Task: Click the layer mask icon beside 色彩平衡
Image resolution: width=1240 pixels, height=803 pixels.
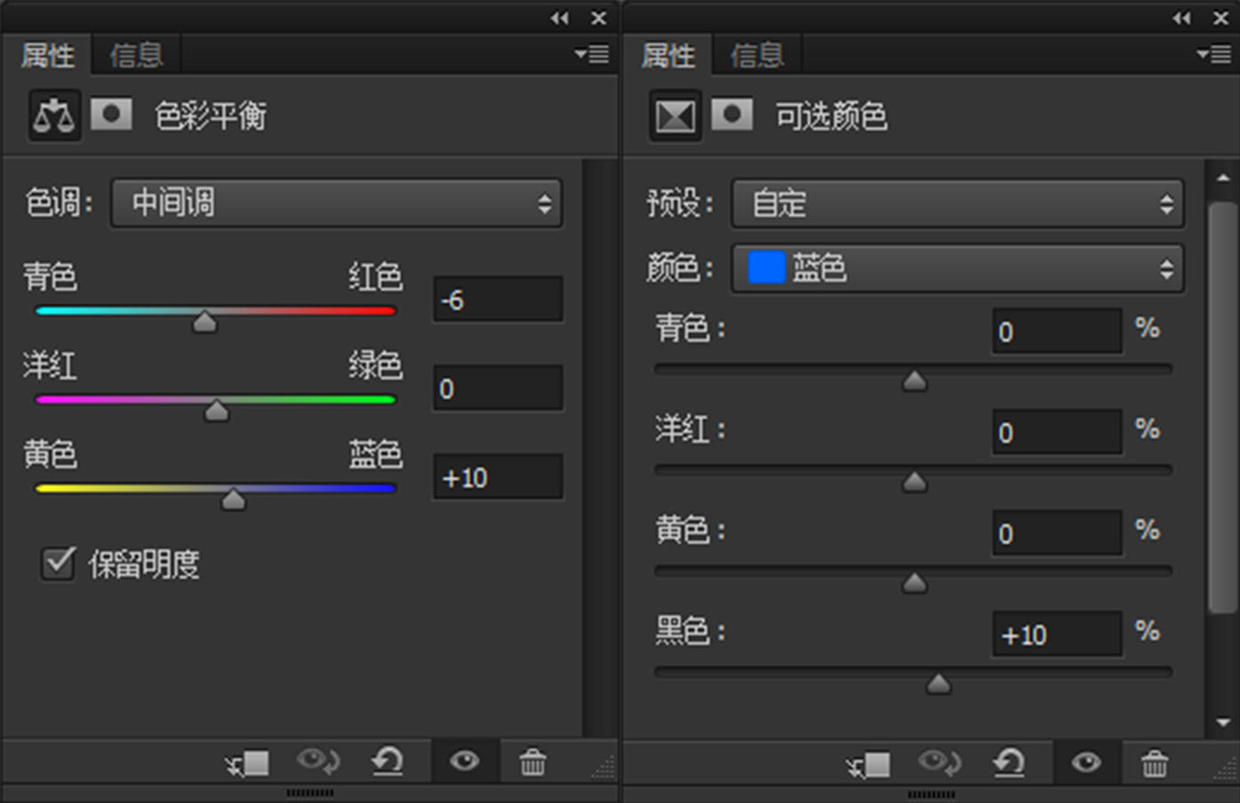Action: point(111,115)
